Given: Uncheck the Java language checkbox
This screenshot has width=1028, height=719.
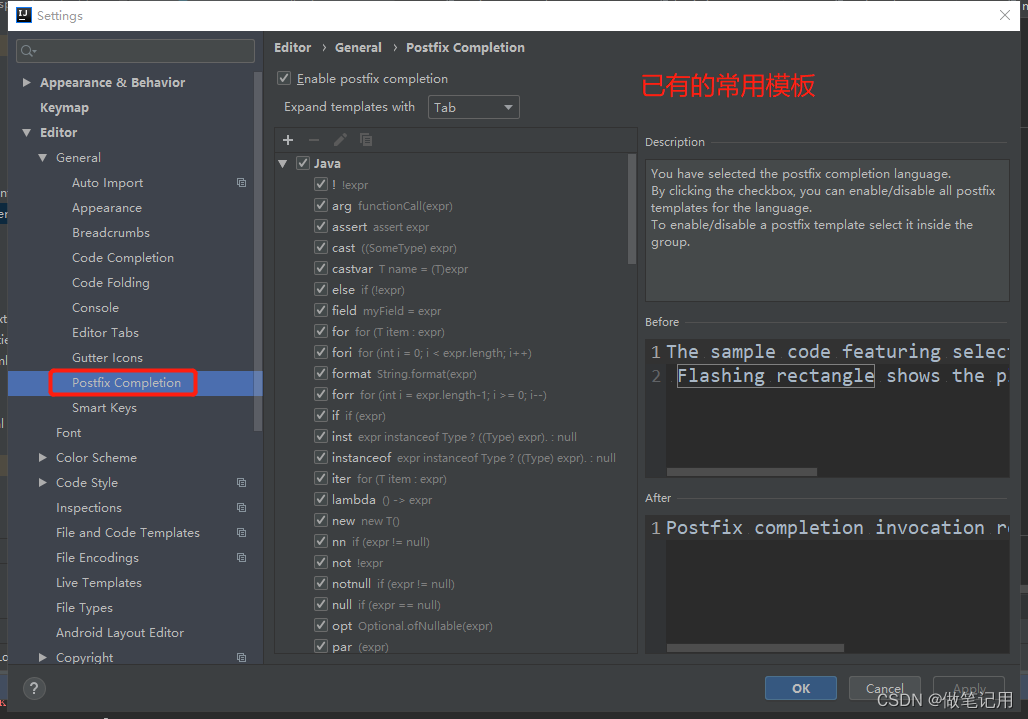Looking at the screenshot, I should tap(303, 163).
